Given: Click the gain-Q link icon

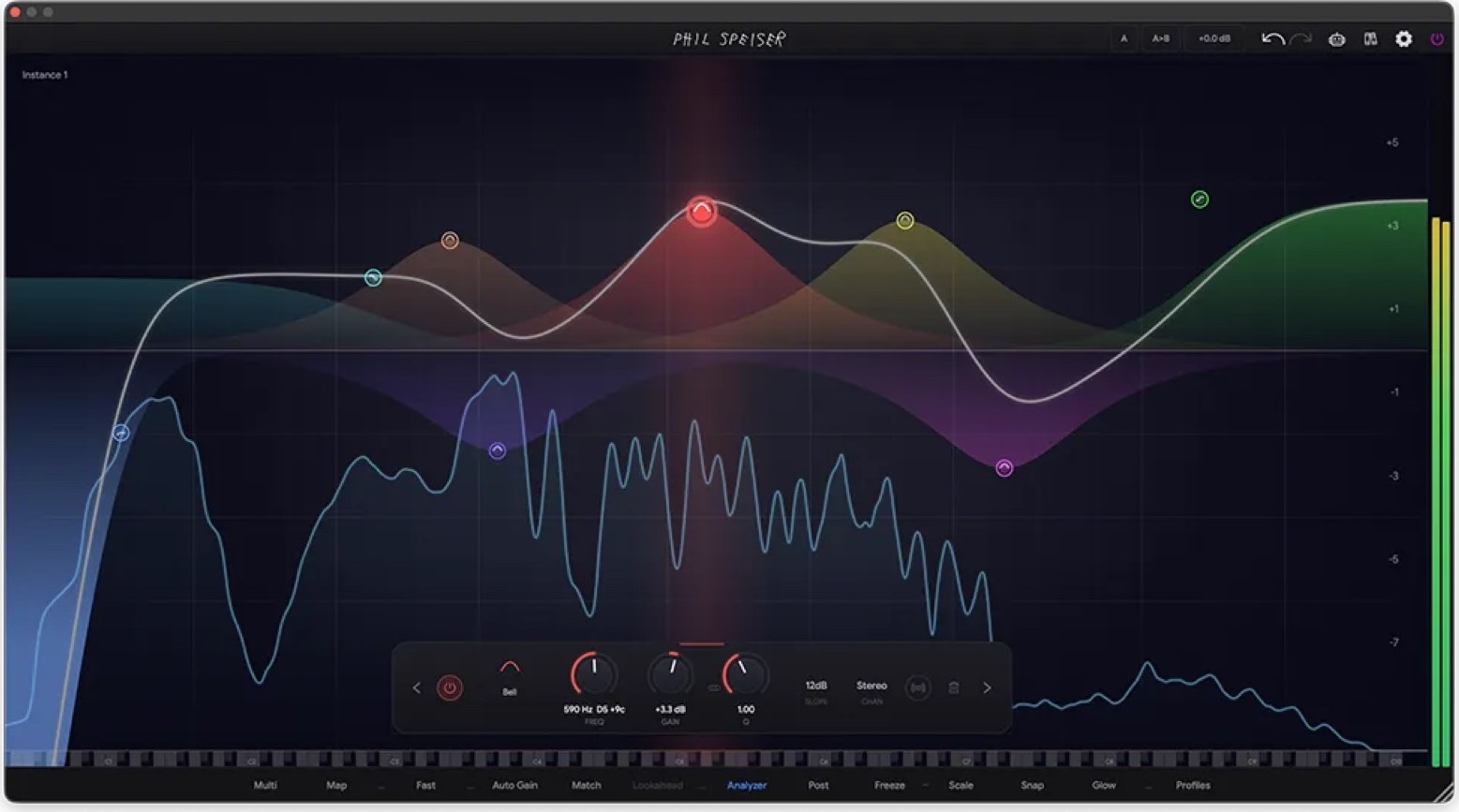Looking at the screenshot, I should (x=713, y=688).
